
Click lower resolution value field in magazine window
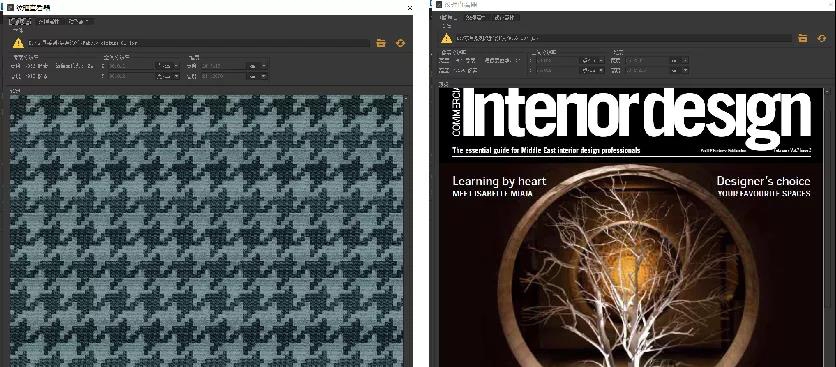tap(557, 70)
